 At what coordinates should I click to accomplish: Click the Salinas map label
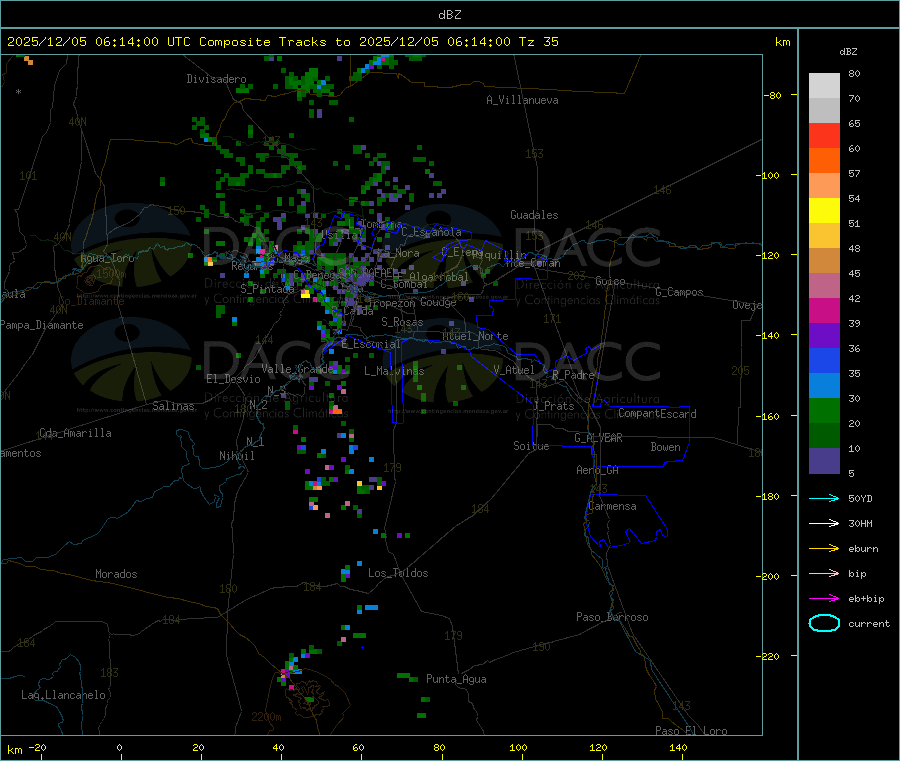tap(173, 406)
